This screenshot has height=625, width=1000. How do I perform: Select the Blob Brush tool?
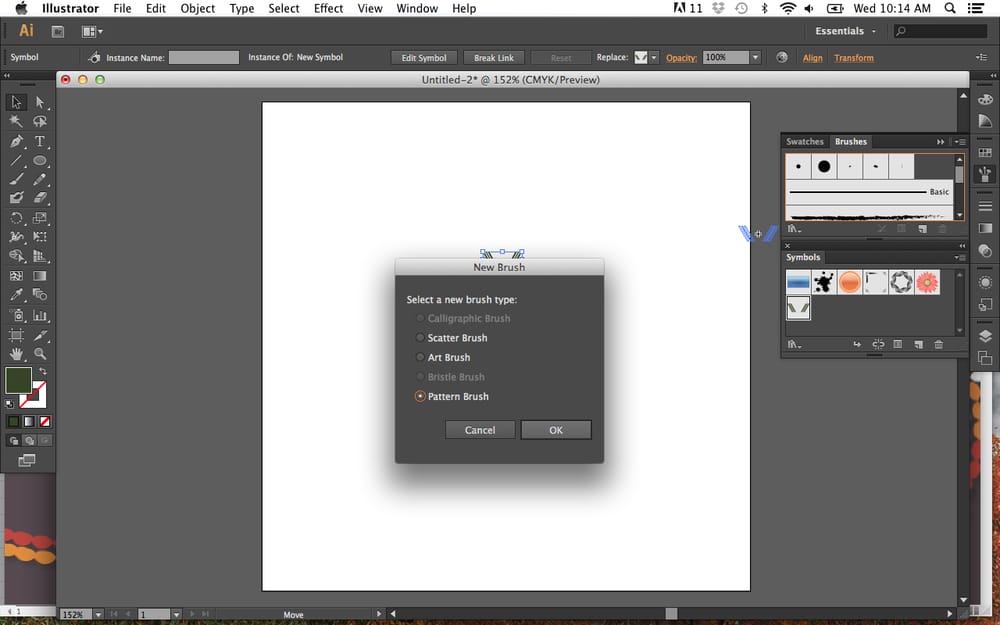(16, 198)
